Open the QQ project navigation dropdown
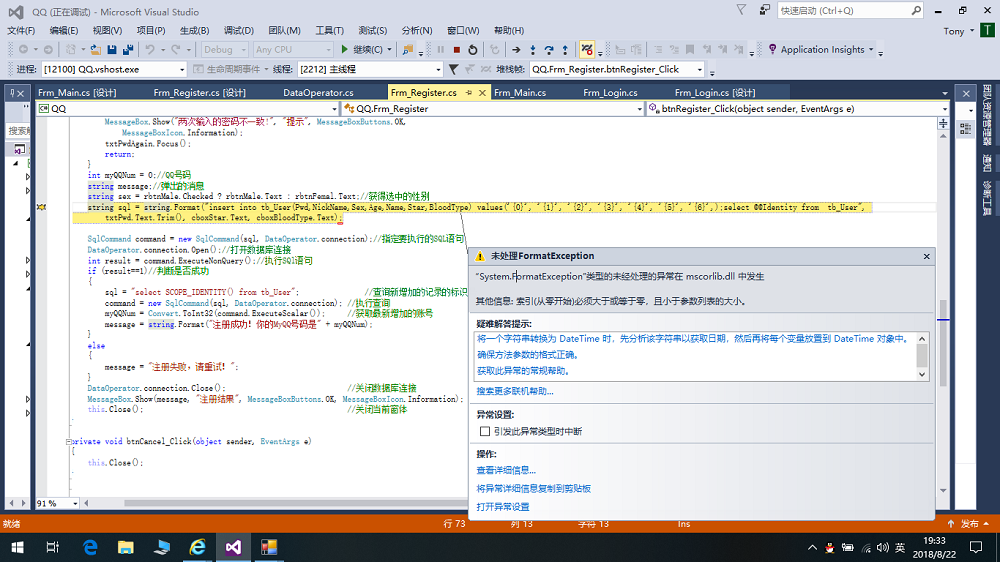Screen dimensions: 1000x562 pyautogui.click(x=188, y=109)
